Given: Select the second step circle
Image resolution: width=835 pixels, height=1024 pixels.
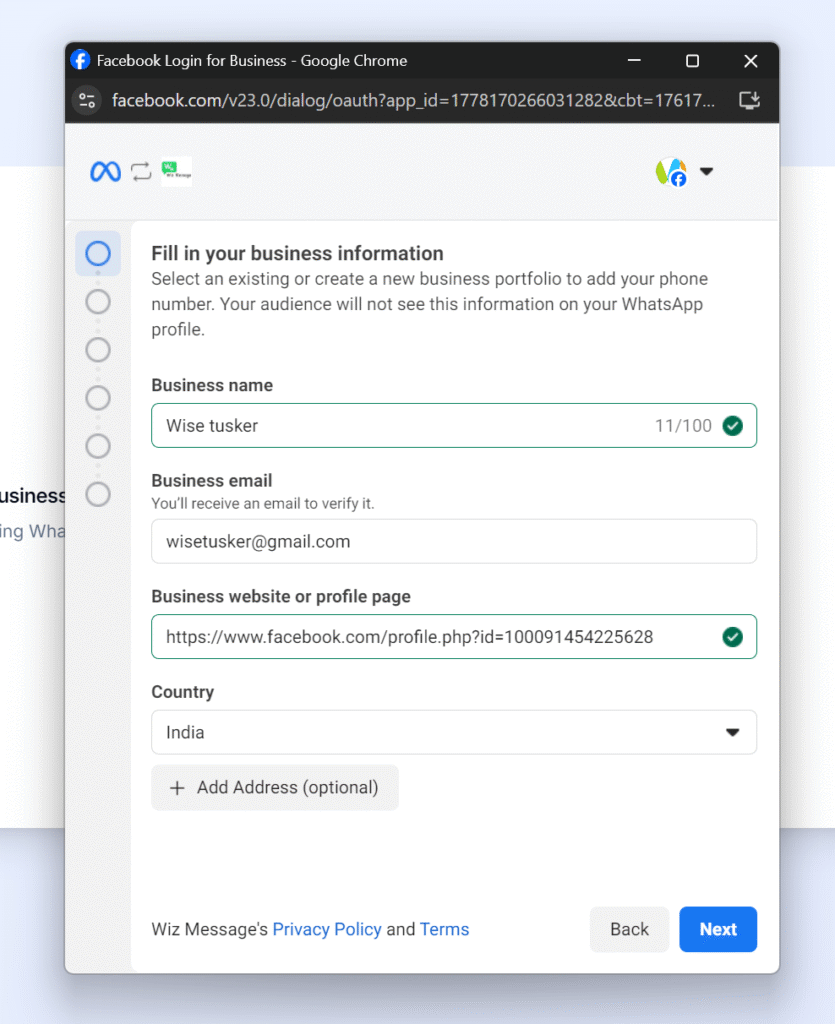Looking at the screenshot, I should click(98, 302).
